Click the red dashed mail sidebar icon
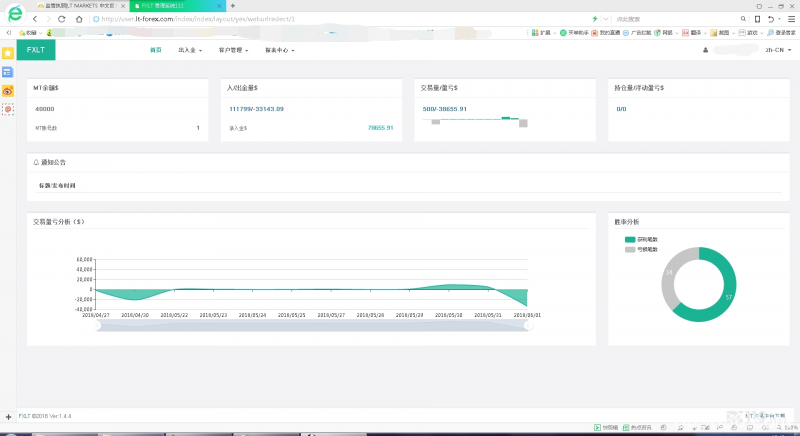 coord(8,109)
